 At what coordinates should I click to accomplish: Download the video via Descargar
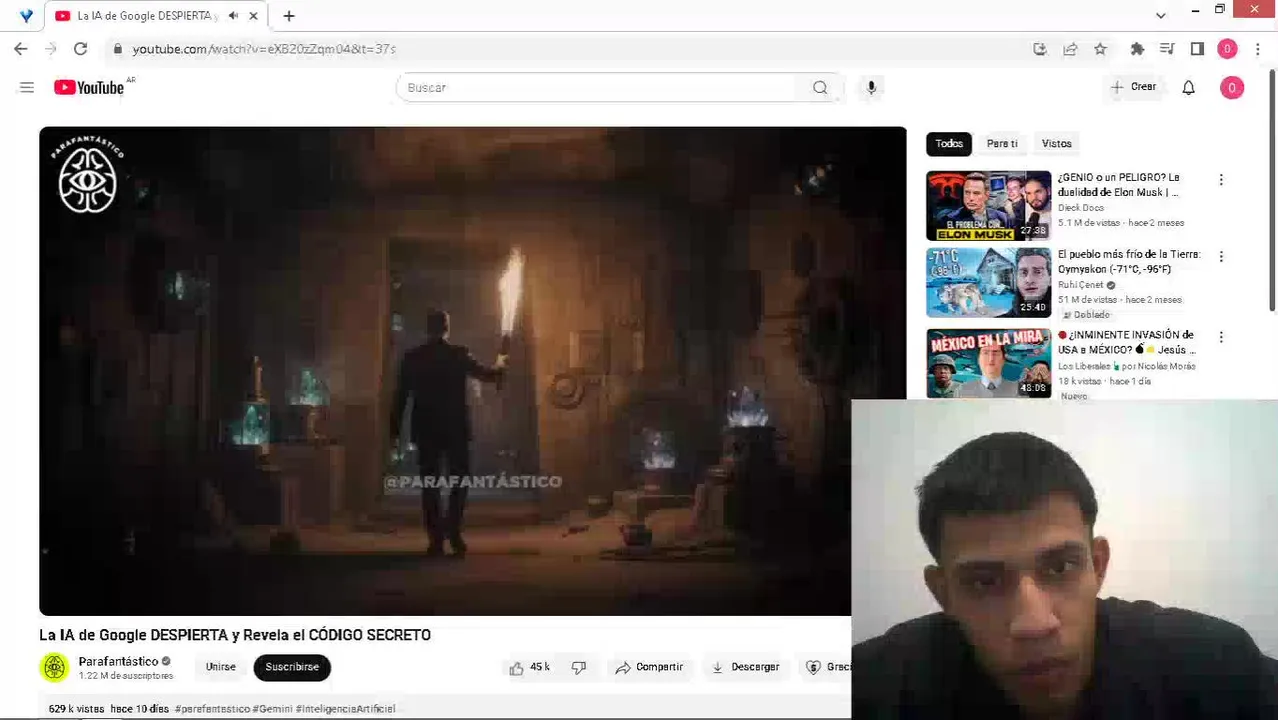tap(745, 667)
